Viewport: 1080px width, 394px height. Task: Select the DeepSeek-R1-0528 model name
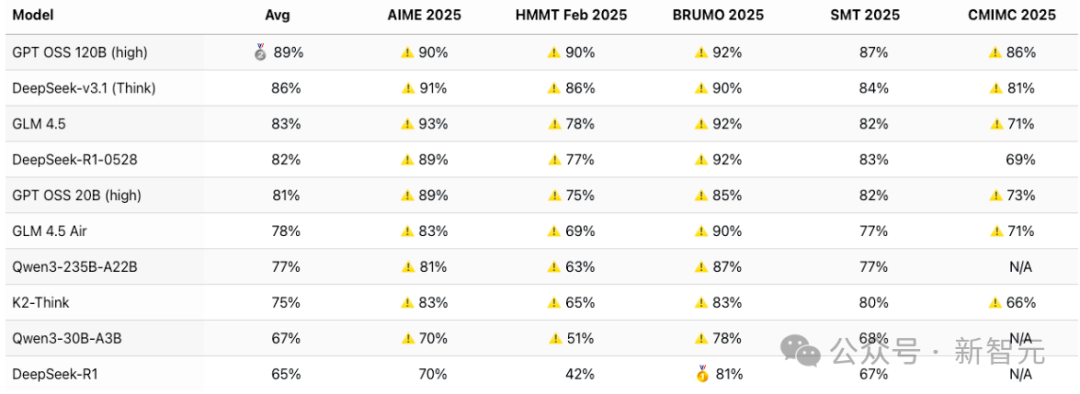(74, 160)
